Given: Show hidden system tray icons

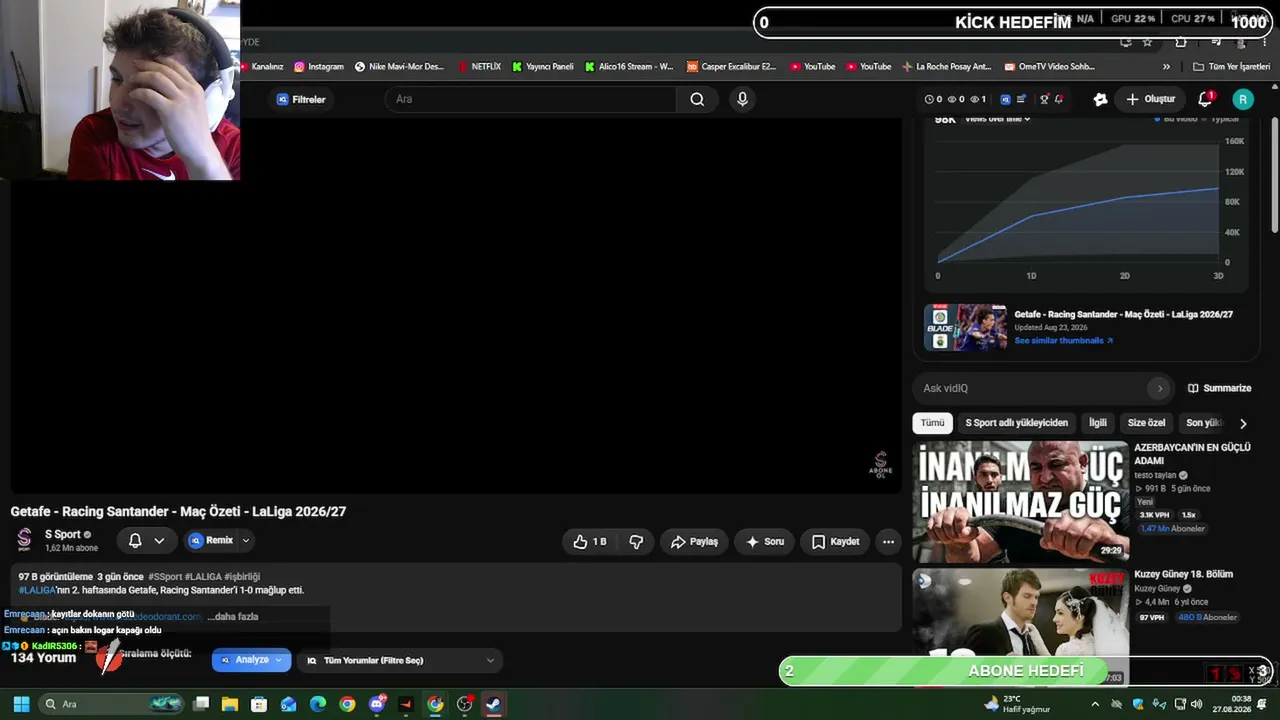Looking at the screenshot, I should coord(1095,704).
